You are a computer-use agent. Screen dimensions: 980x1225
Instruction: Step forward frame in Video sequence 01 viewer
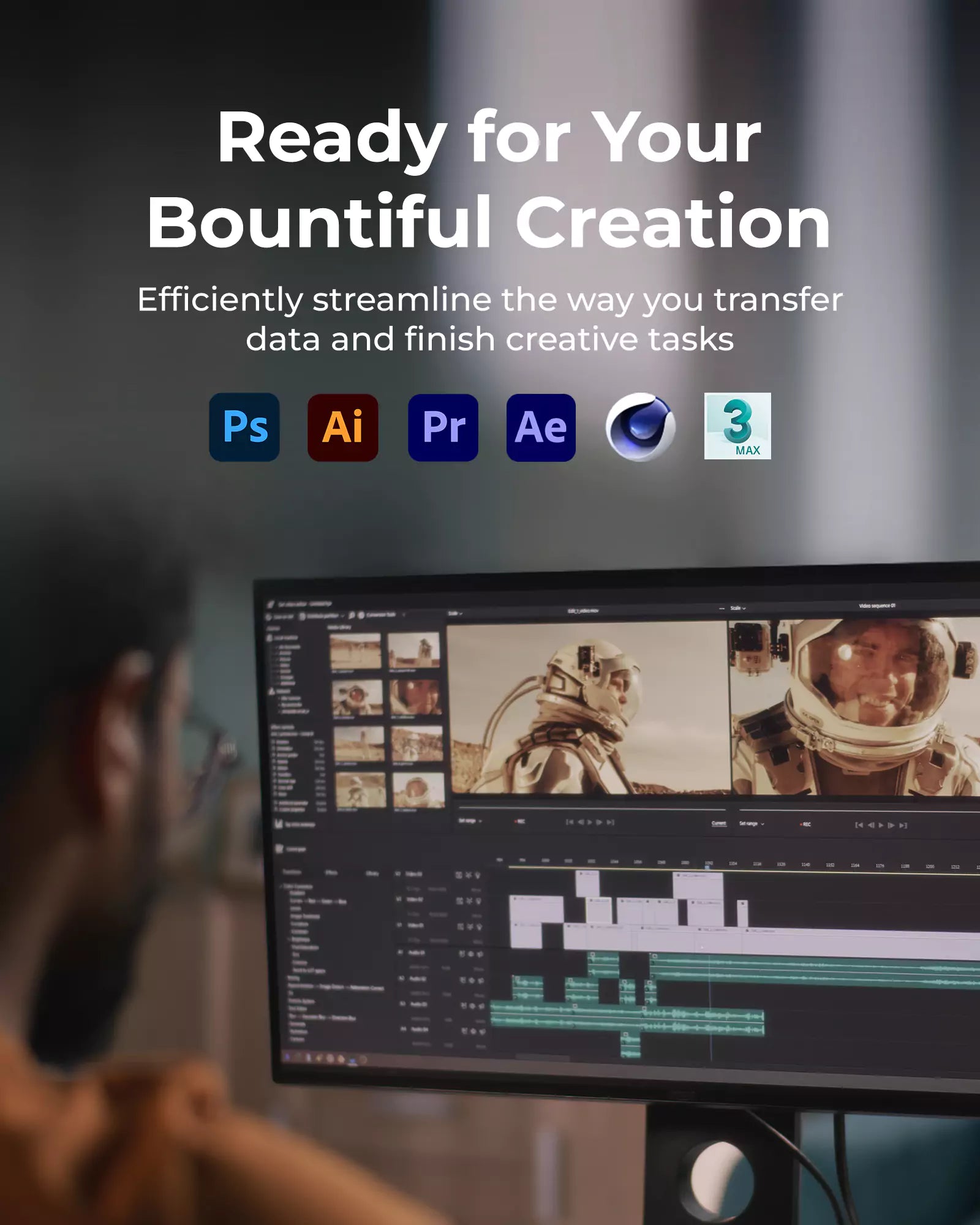pos(891,825)
